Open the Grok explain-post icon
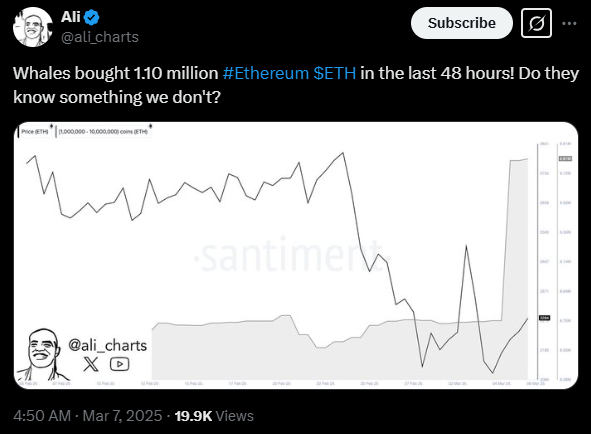This screenshot has height=434, width=591. [536, 23]
